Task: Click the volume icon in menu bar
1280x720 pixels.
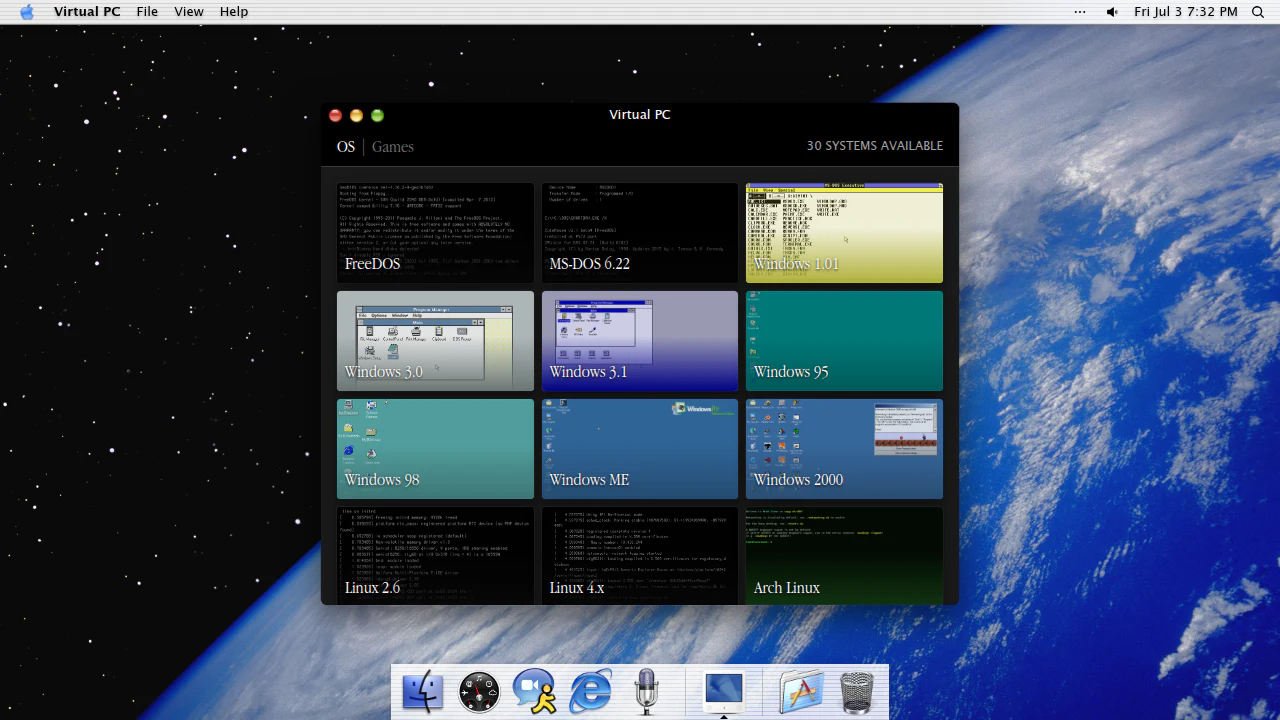Action: [1112, 12]
